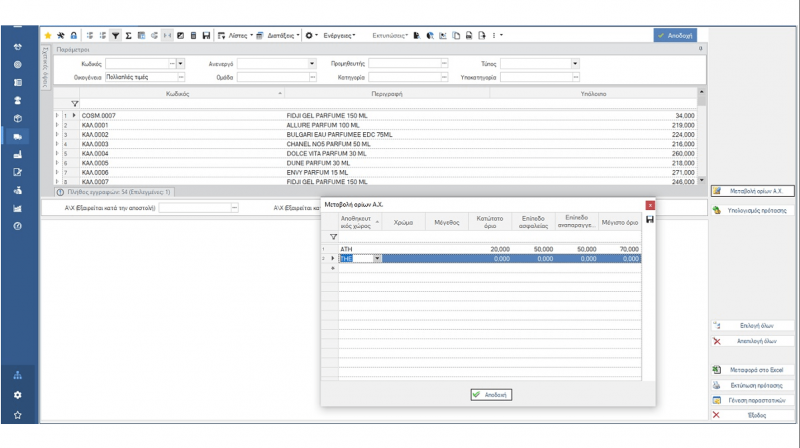Select the ALLURE PARFUM 100 ML row text
Image resolution: width=800 pixels, height=448 pixels.
tap(323, 125)
